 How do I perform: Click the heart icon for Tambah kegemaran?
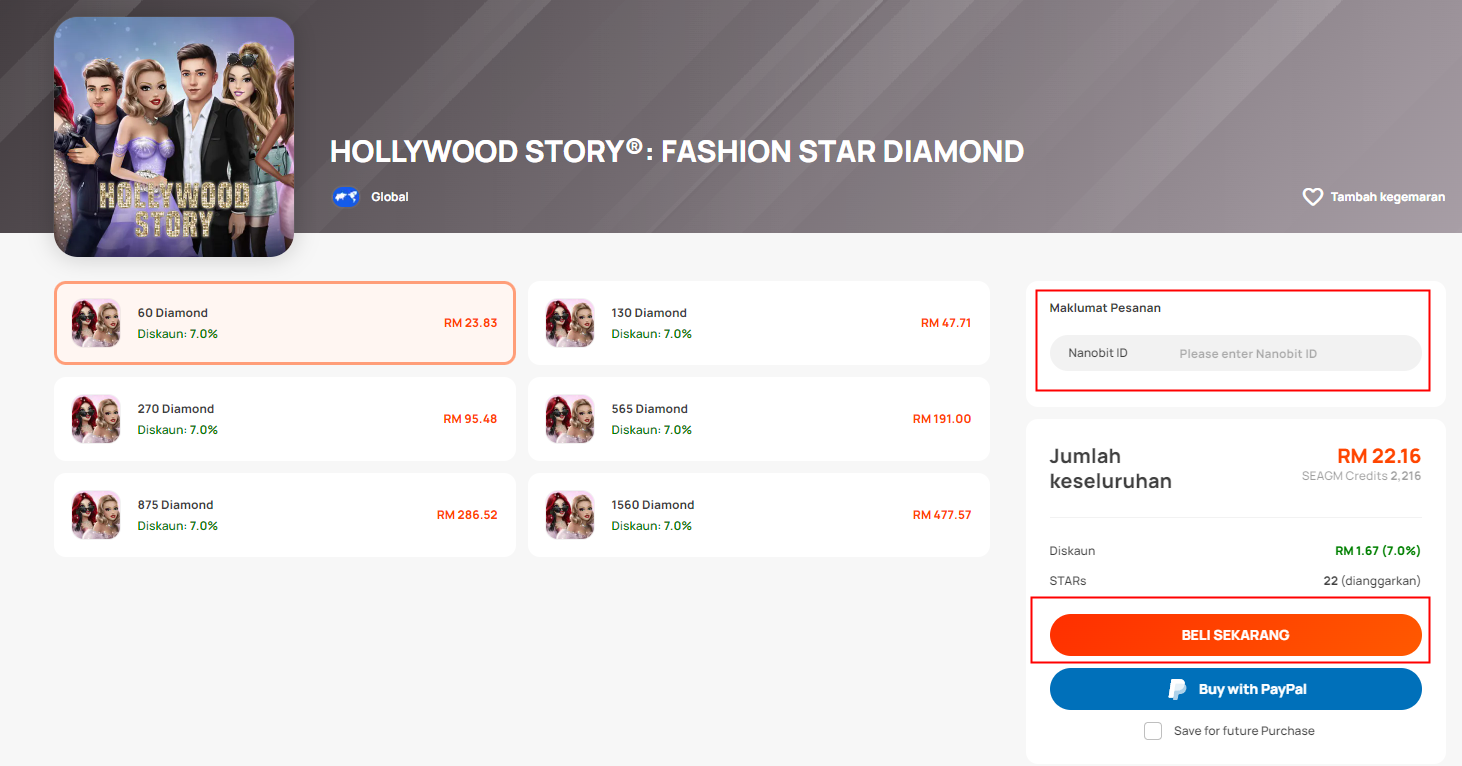1312,197
